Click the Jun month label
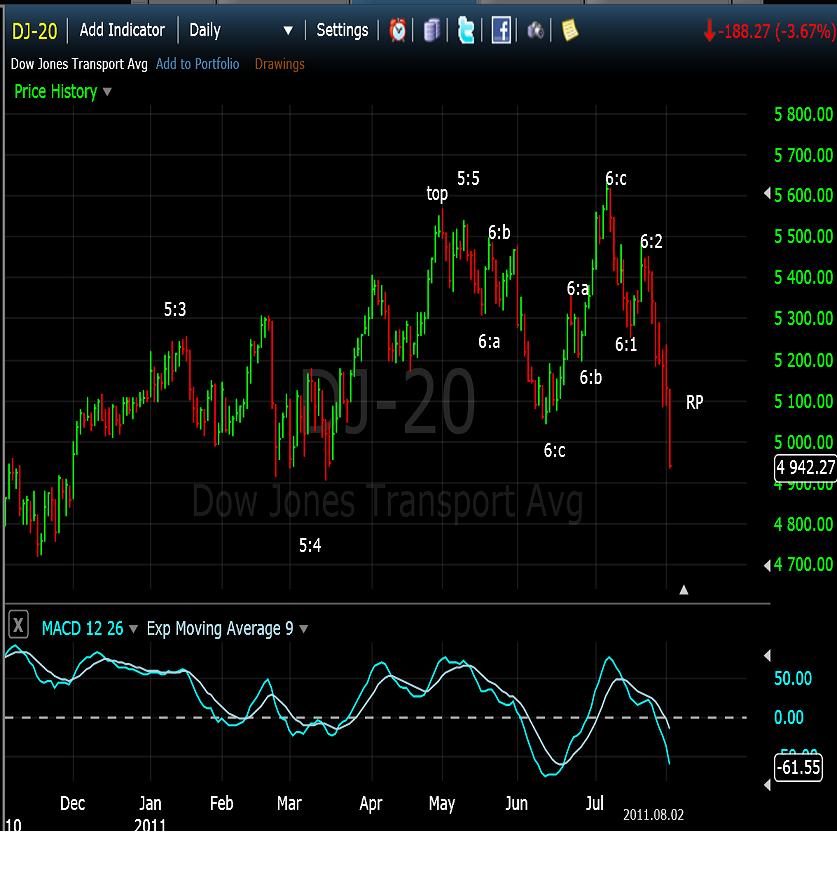 tap(516, 804)
